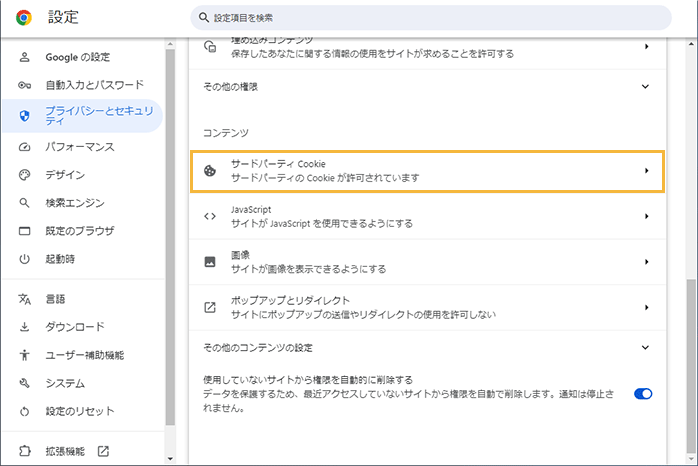Click その他のコンテンツの設定 label

pos(258,348)
